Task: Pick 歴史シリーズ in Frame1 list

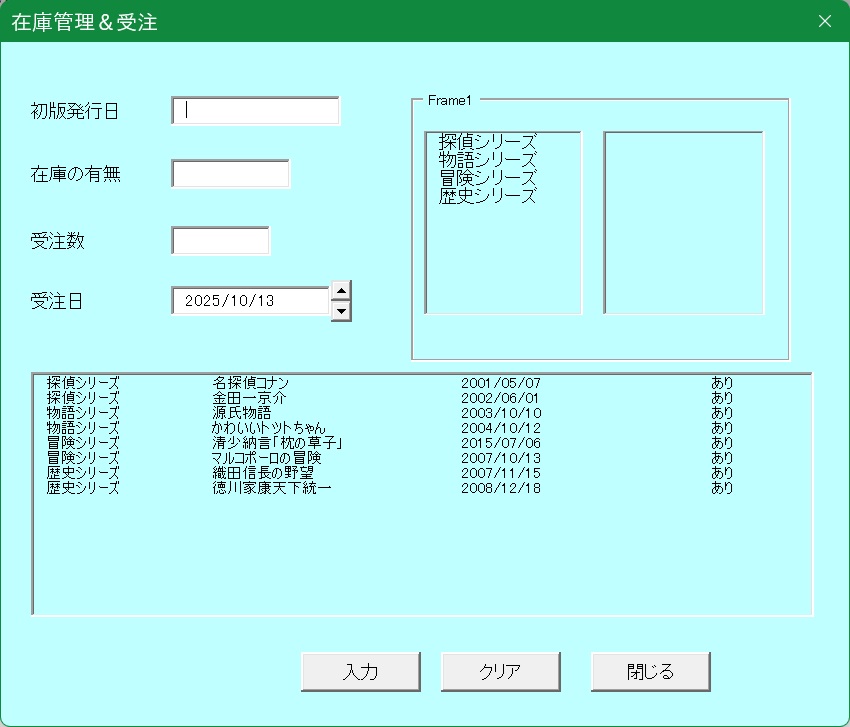Action: tap(488, 196)
